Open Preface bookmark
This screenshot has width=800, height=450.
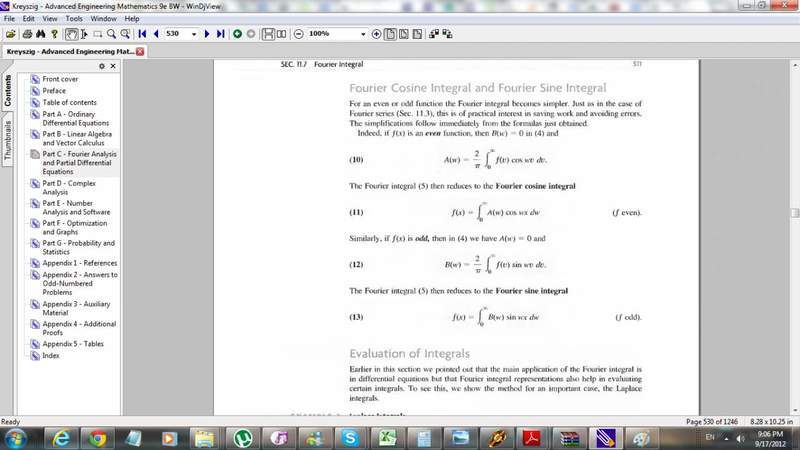pyautogui.click(x=54, y=91)
